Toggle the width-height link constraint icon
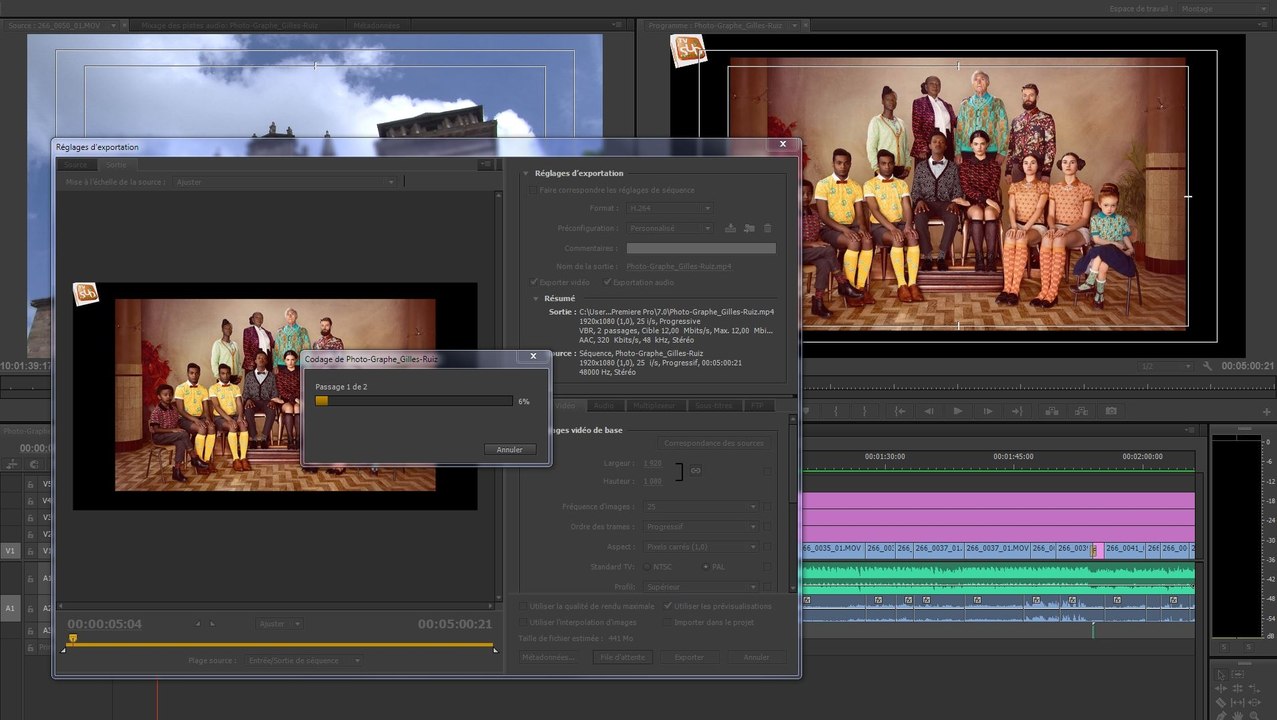The width and height of the screenshot is (1277, 720). click(x=696, y=470)
